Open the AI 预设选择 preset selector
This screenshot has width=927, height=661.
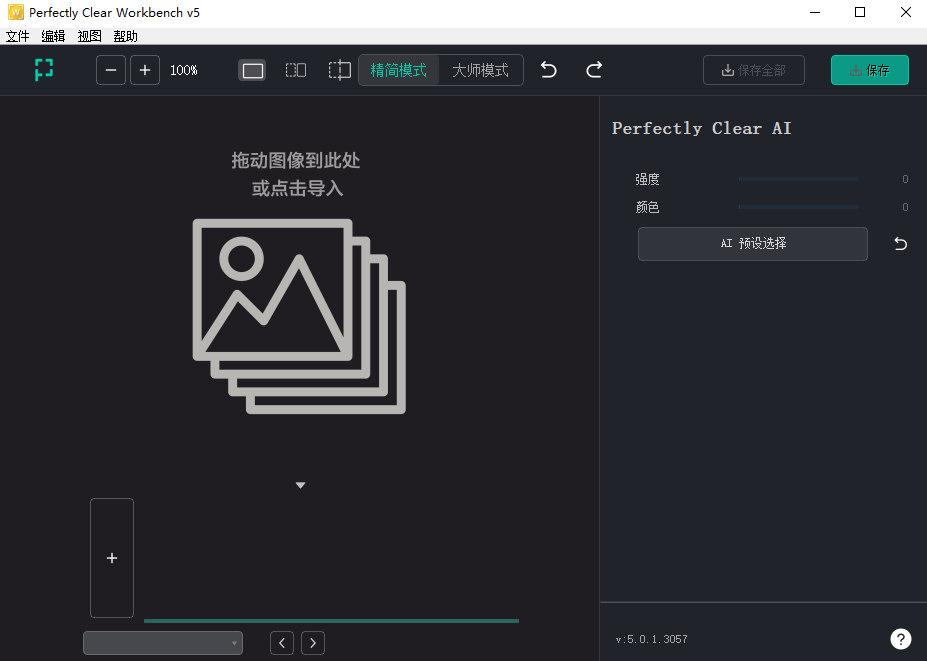[x=752, y=244]
